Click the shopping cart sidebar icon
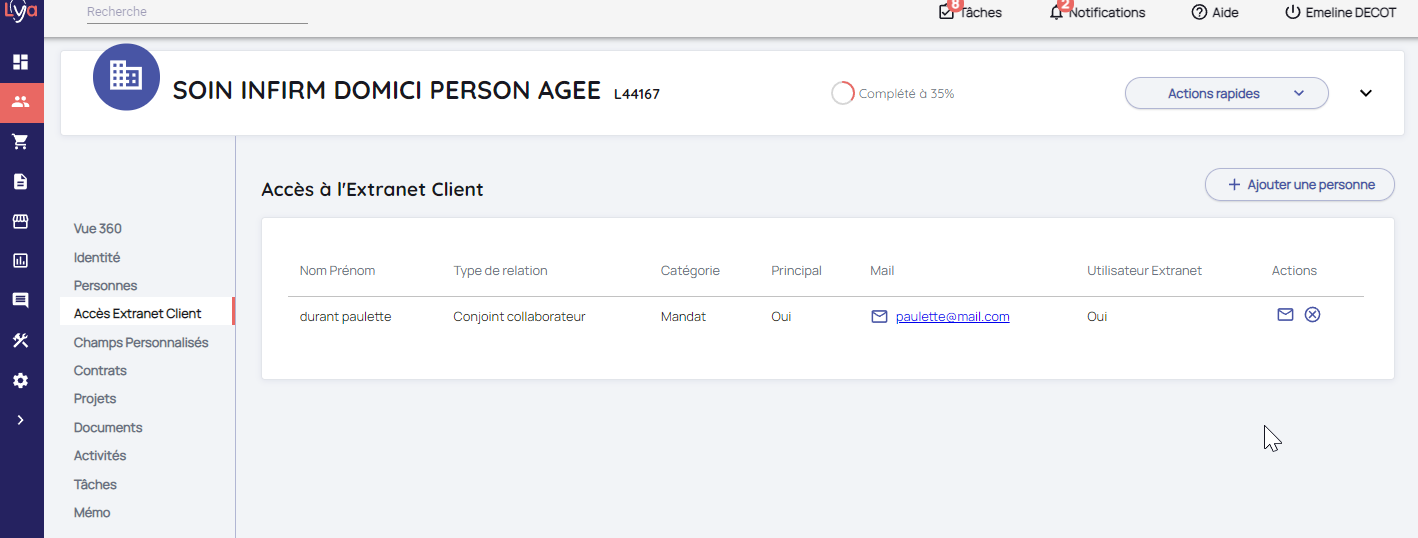 (x=20, y=142)
